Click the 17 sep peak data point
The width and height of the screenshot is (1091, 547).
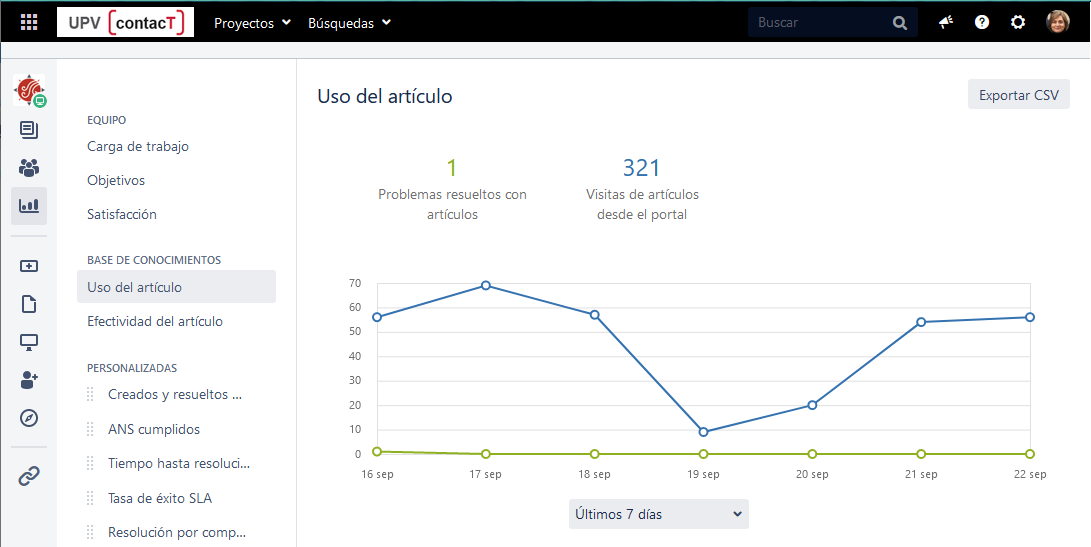pos(486,285)
